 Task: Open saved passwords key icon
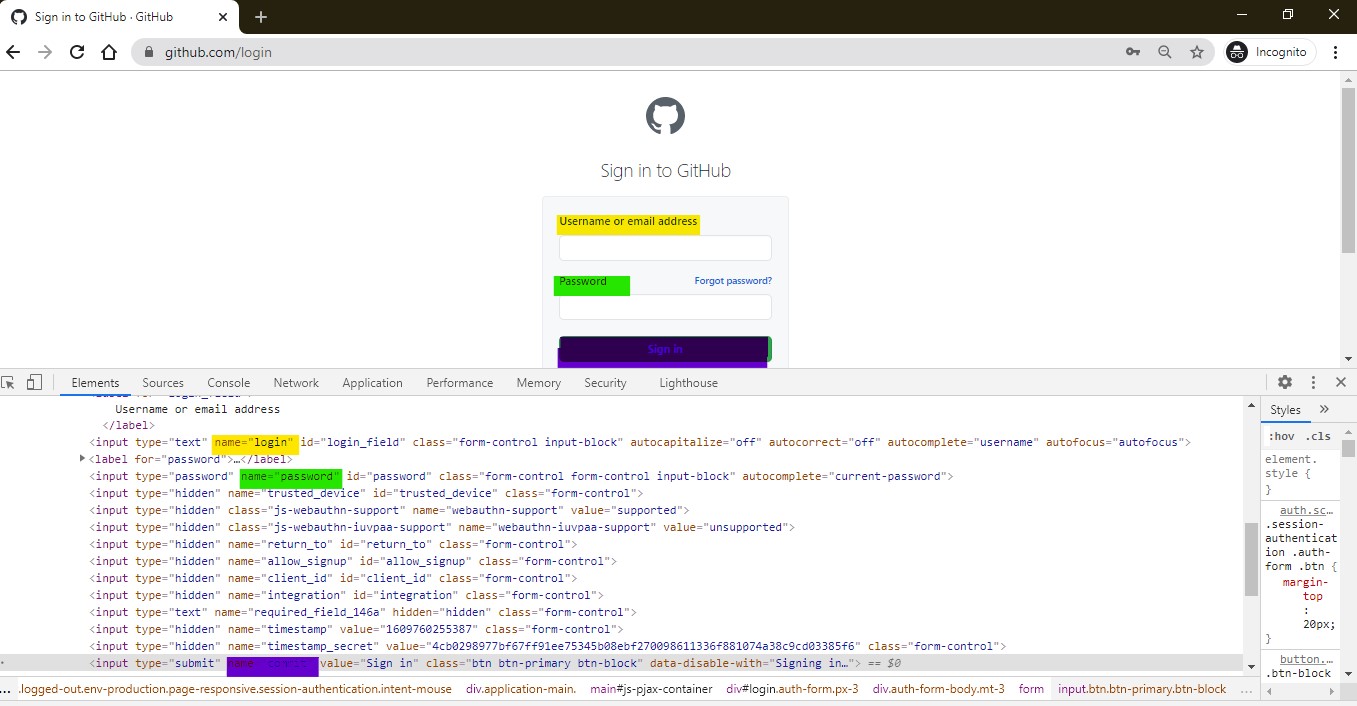tap(1133, 52)
